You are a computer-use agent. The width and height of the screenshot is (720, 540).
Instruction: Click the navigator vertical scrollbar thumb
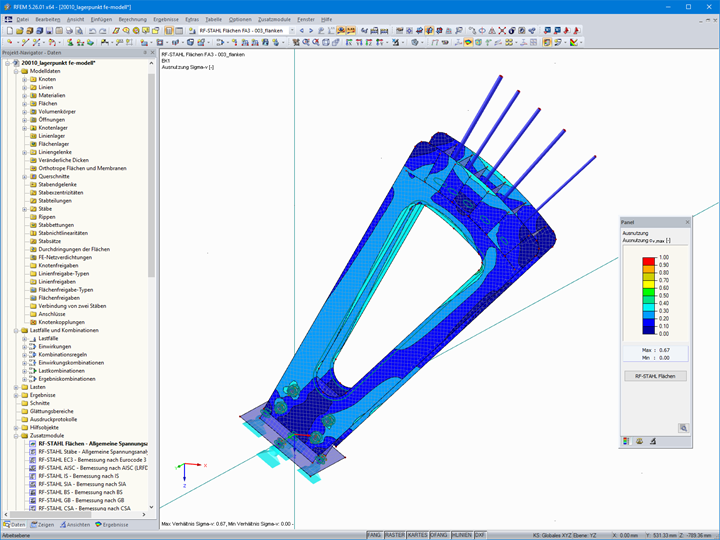coord(152,174)
